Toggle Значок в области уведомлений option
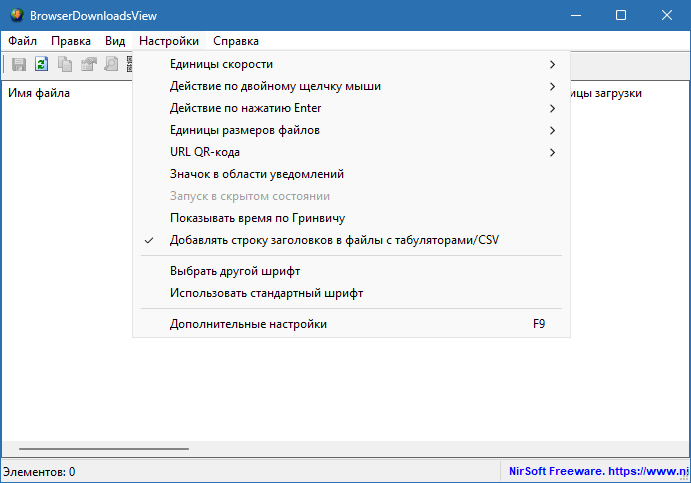This screenshot has height=483, width=691. coord(351,175)
